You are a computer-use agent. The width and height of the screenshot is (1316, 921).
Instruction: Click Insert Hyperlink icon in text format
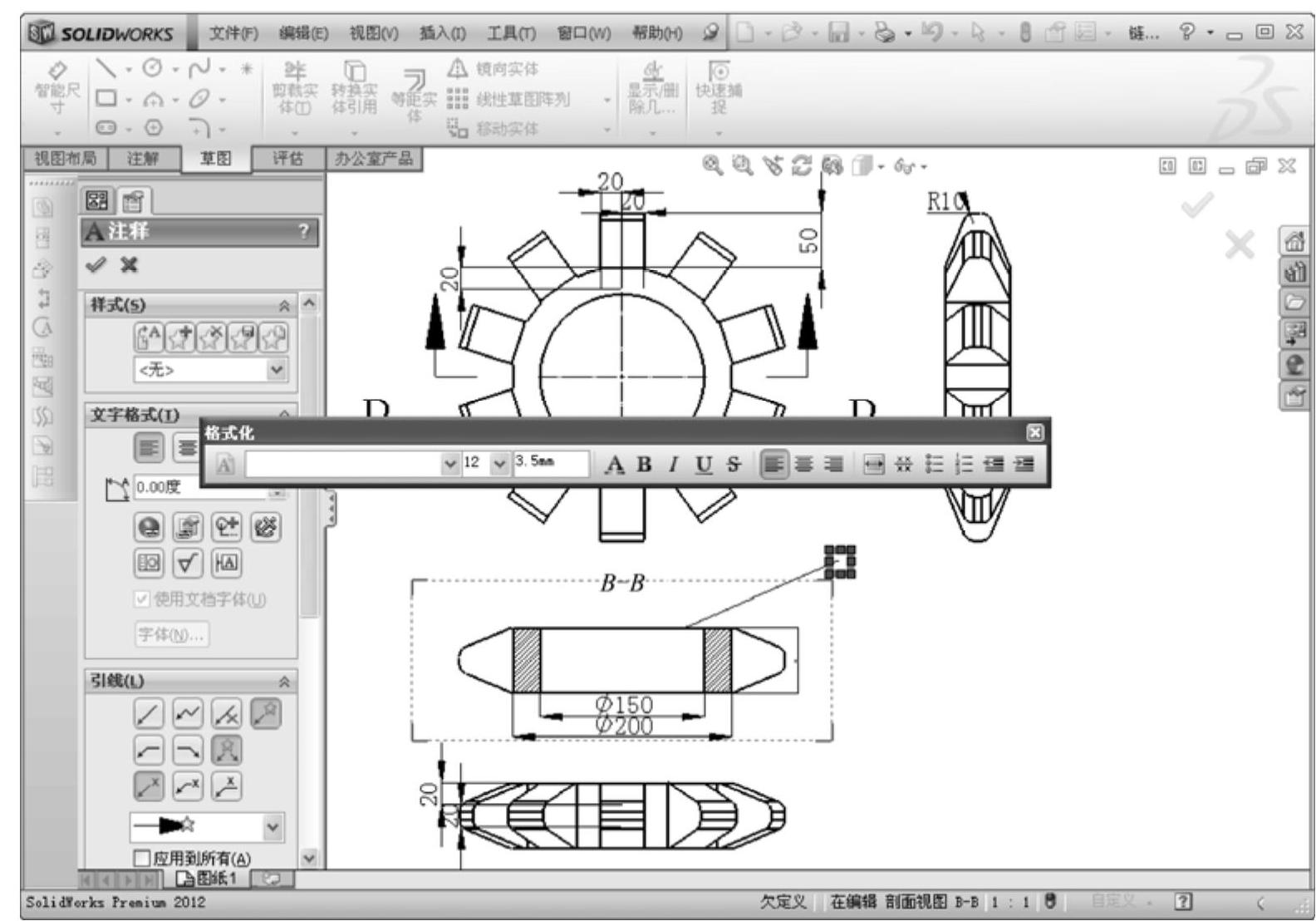(149, 527)
